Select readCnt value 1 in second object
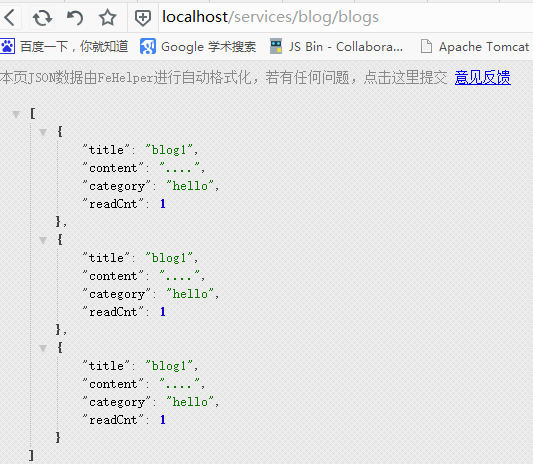The width and height of the screenshot is (533, 464). (x=163, y=312)
